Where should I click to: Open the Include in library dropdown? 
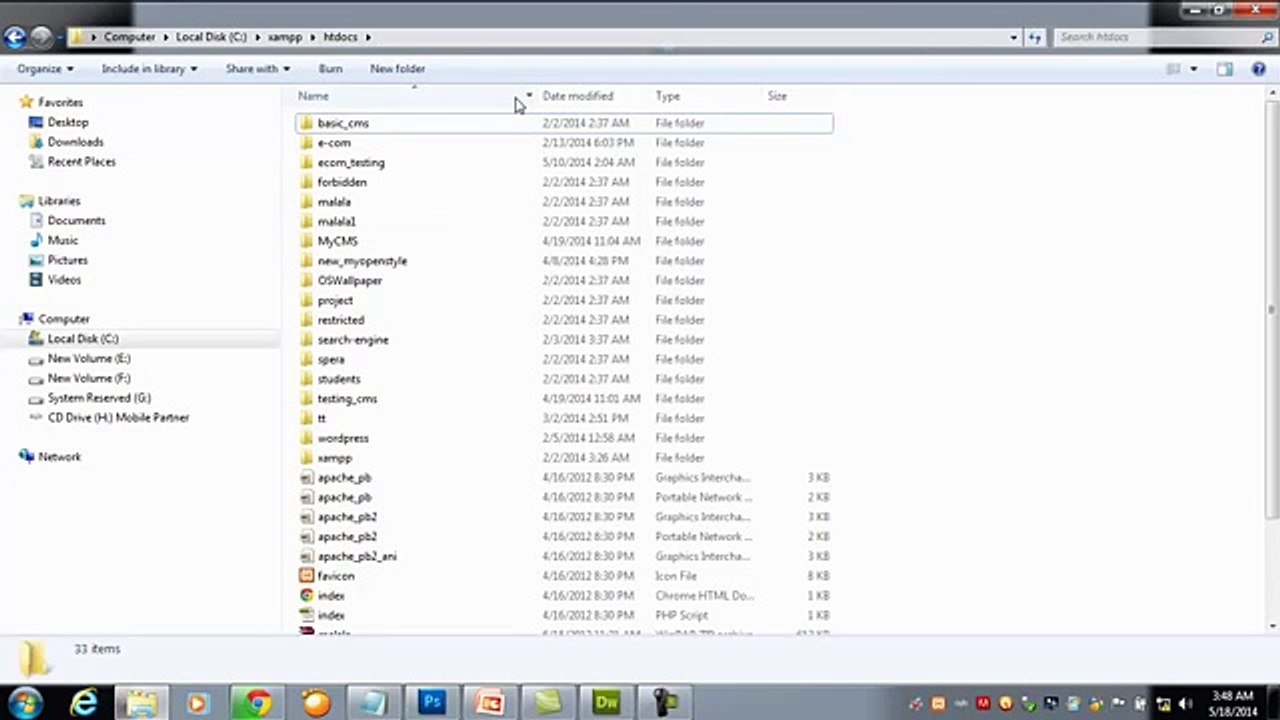tap(149, 69)
